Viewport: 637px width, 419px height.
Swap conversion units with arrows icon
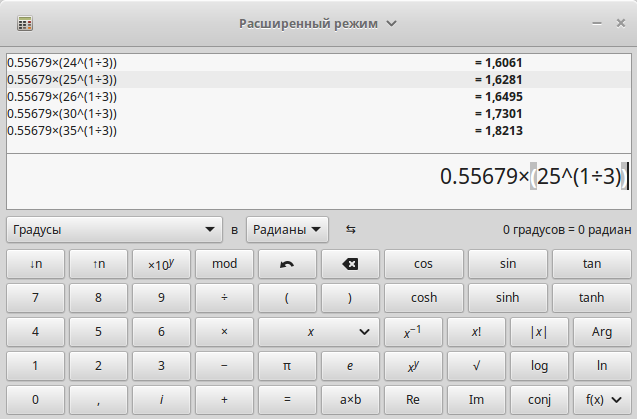point(351,230)
